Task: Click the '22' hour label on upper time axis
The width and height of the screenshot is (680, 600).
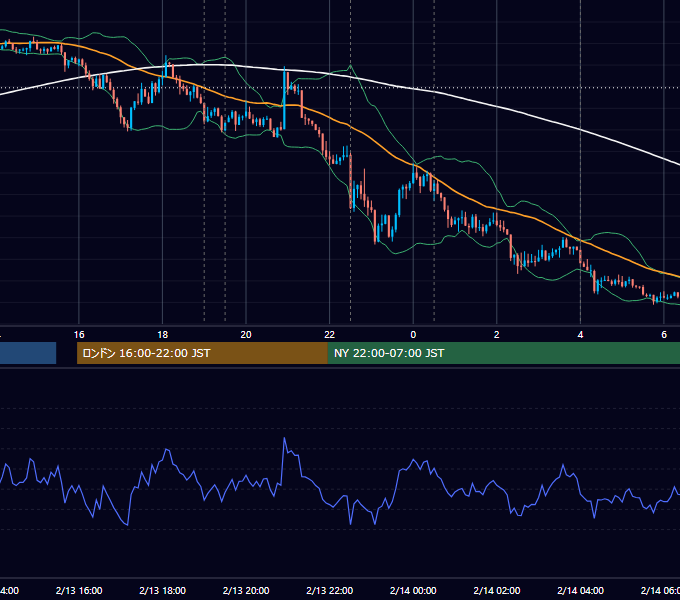Action: click(x=330, y=335)
